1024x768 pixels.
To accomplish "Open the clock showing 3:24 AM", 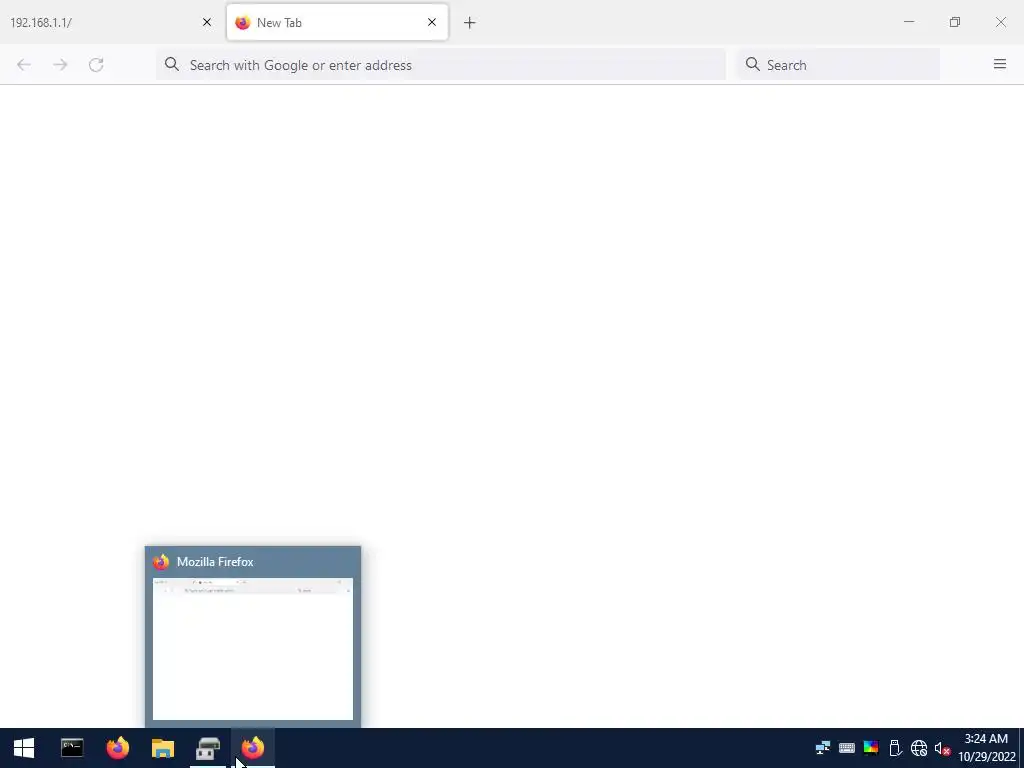I will [986, 748].
